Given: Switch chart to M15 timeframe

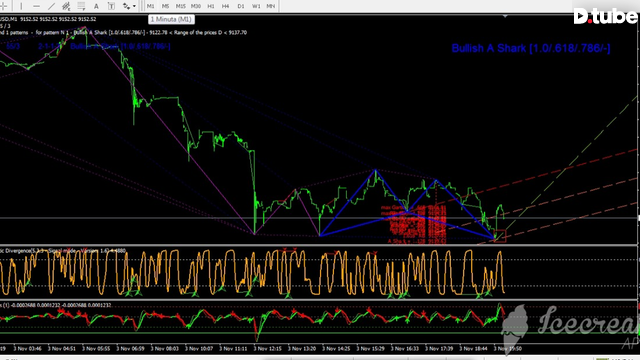Looking at the screenshot, I should 180,6.
